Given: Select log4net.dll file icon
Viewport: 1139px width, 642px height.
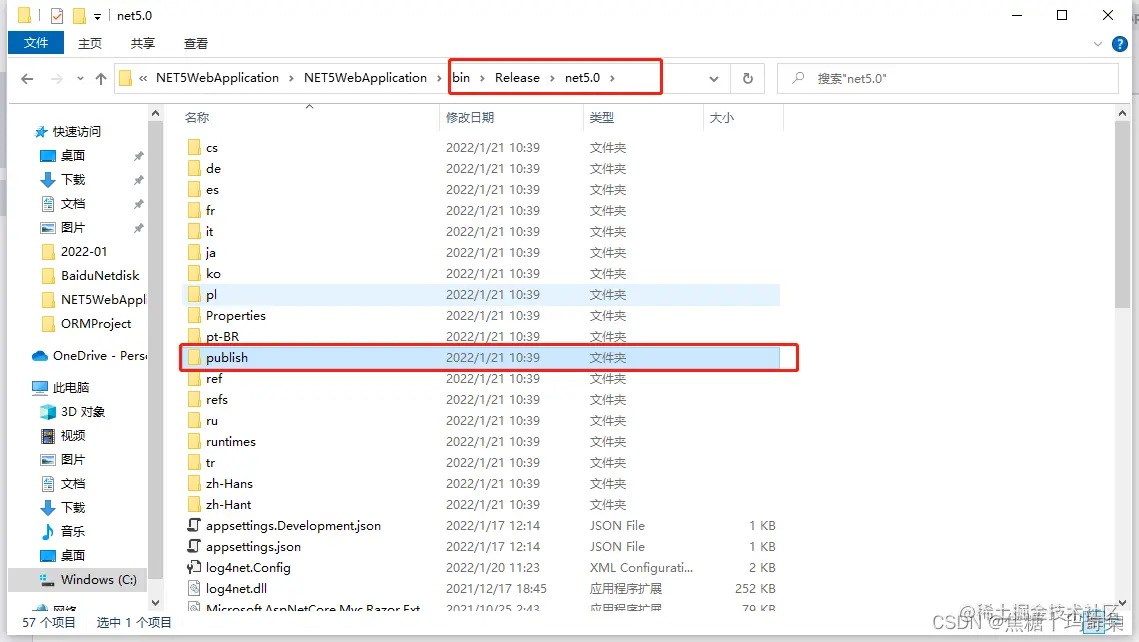Looking at the screenshot, I should [194, 588].
